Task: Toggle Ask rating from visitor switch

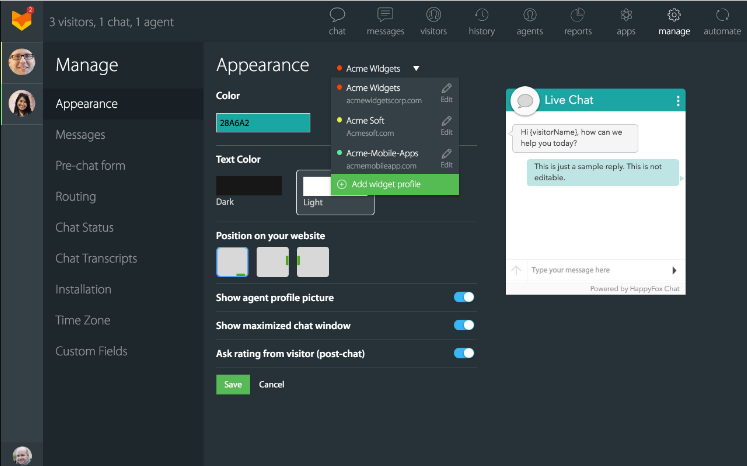Action: 464,353
